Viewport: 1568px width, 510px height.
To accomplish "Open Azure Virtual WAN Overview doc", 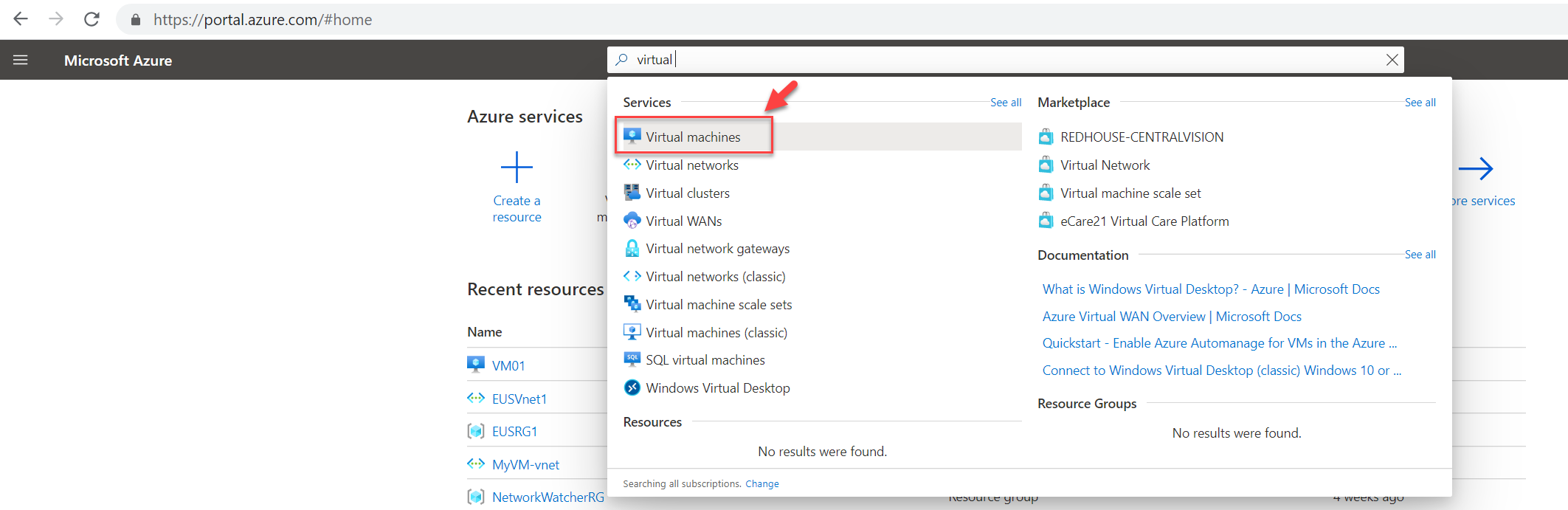I will pyautogui.click(x=1172, y=316).
